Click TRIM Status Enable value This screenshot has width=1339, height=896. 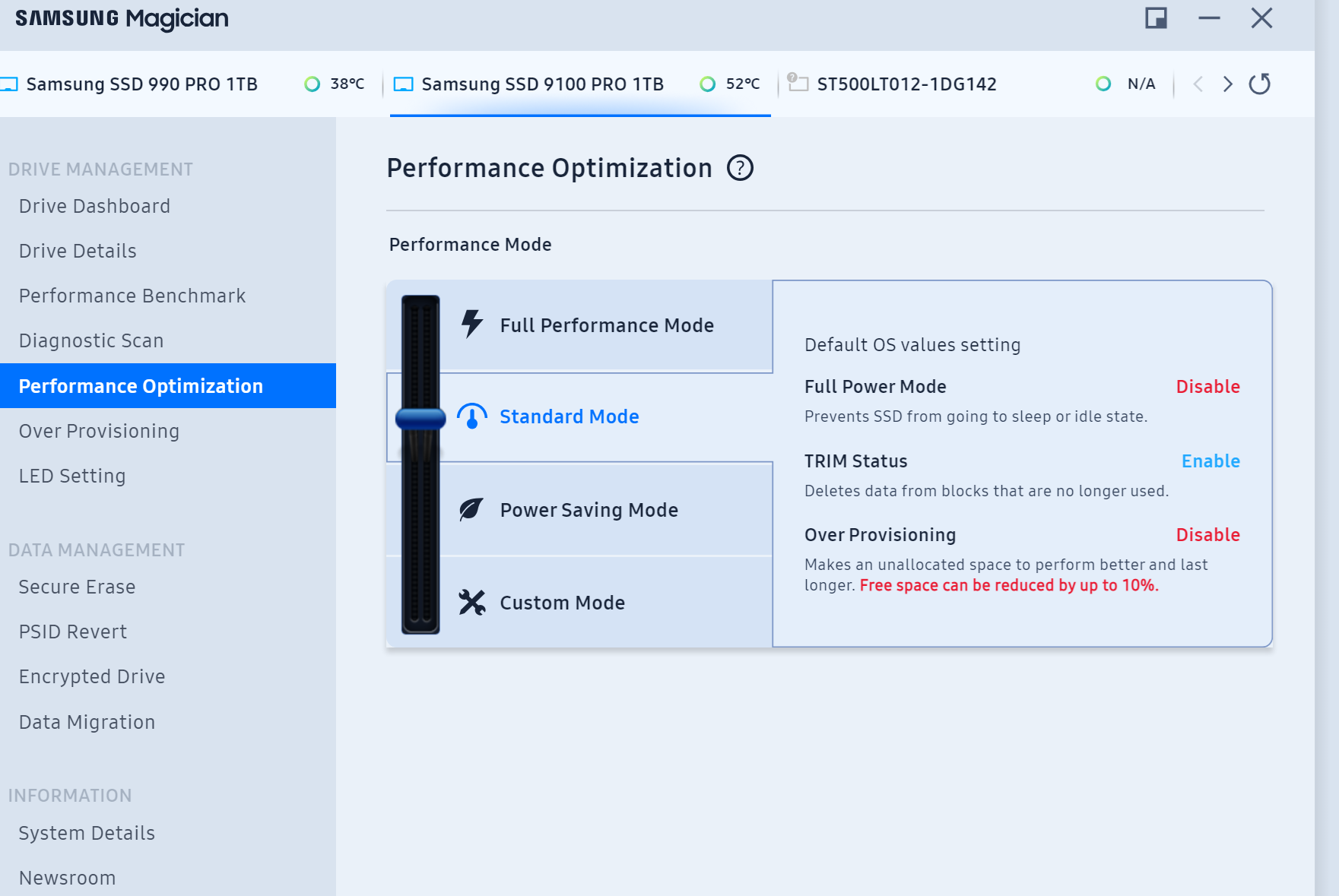tap(1210, 461)
